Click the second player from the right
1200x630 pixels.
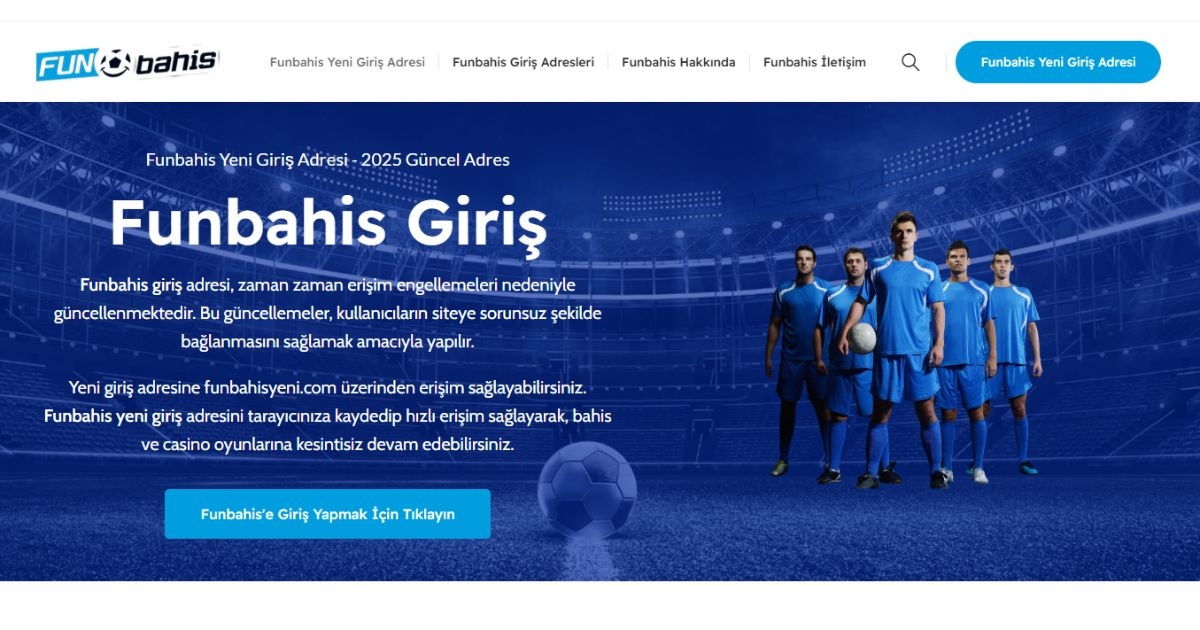[962, 362]
